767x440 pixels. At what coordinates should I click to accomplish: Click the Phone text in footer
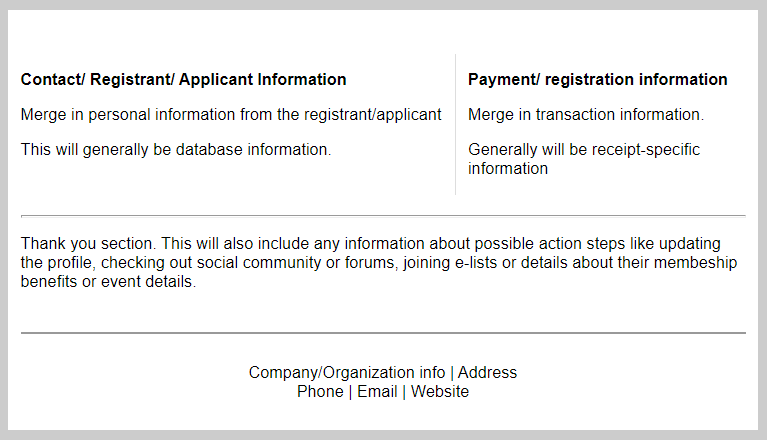[x=320, y=392]
